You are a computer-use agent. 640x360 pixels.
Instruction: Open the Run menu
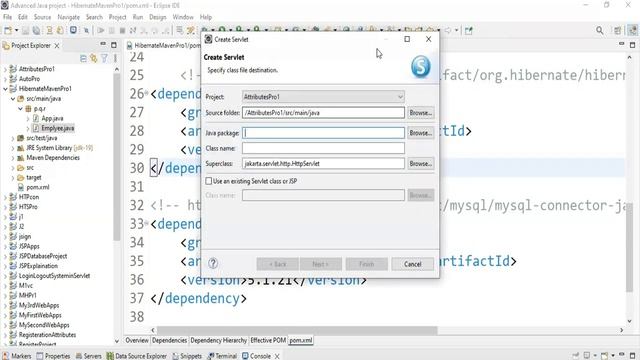[x=138, y=17]
